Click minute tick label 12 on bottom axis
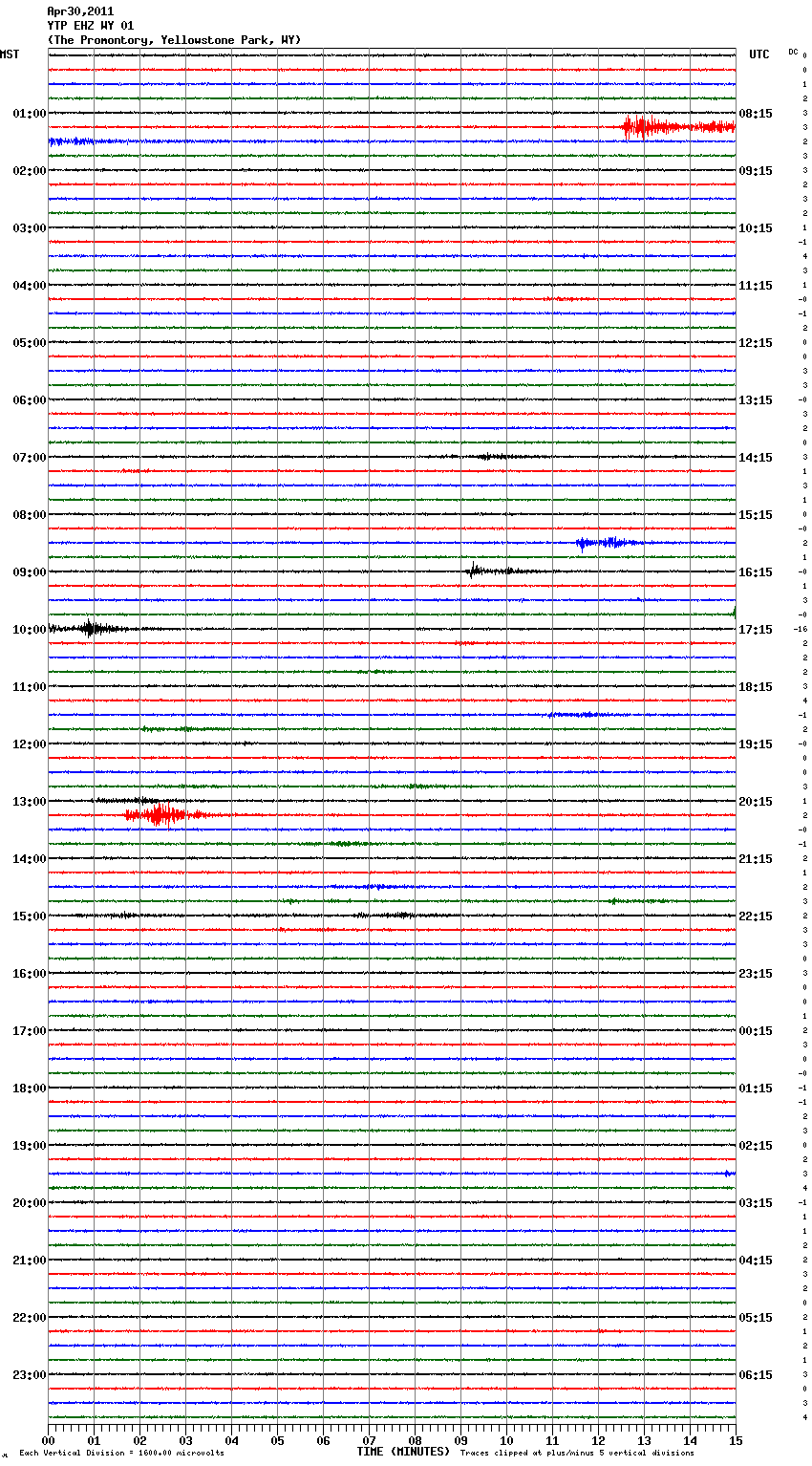 598,1440
